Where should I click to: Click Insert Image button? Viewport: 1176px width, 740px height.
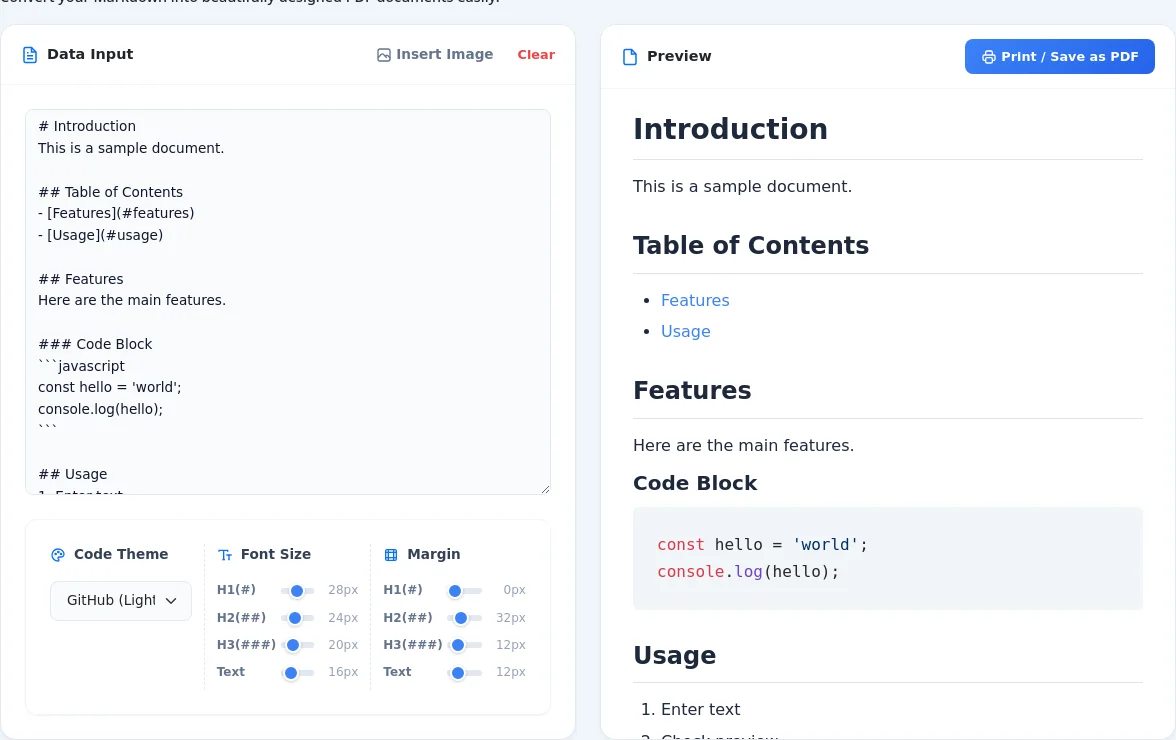(435, 55)
